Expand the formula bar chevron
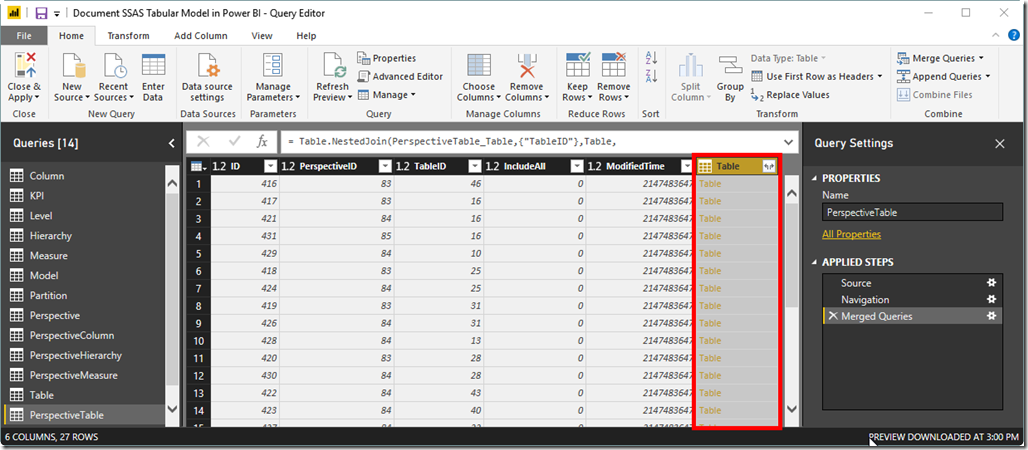This screenshot has width=1028, height=450. click(x=788, y=142)
